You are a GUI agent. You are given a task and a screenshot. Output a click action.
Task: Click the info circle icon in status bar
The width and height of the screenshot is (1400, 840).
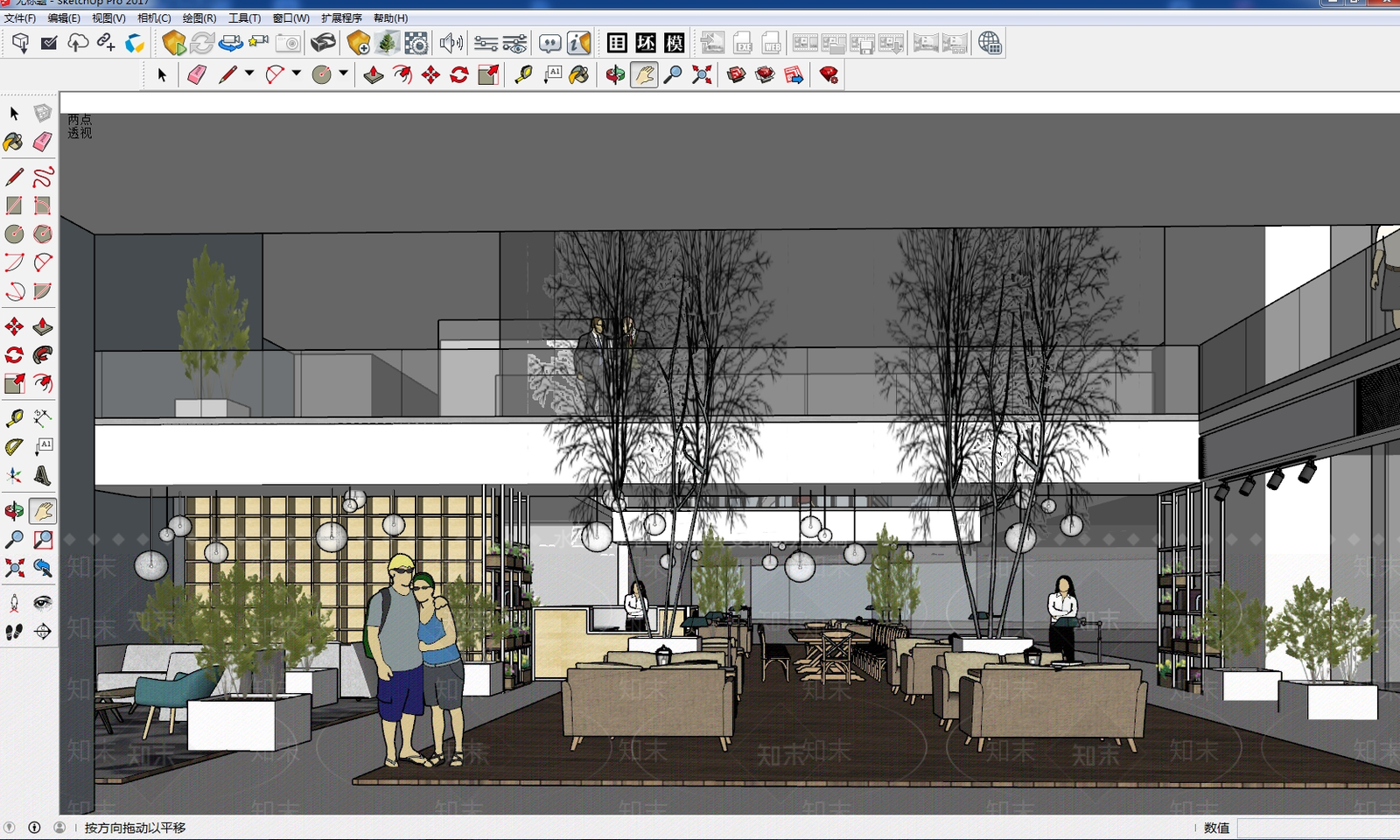34,827
